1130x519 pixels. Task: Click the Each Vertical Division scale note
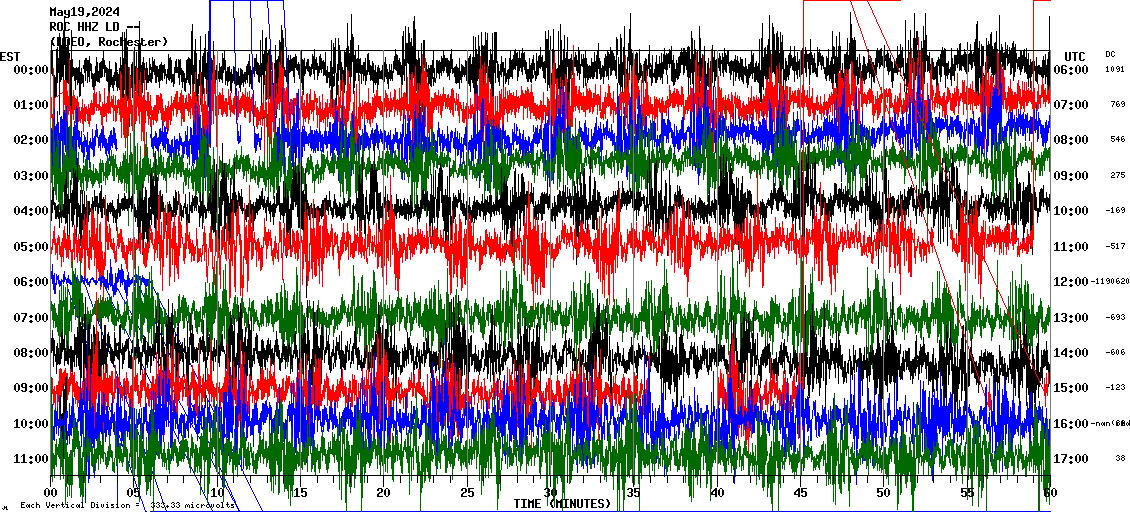tap(128, 505)
